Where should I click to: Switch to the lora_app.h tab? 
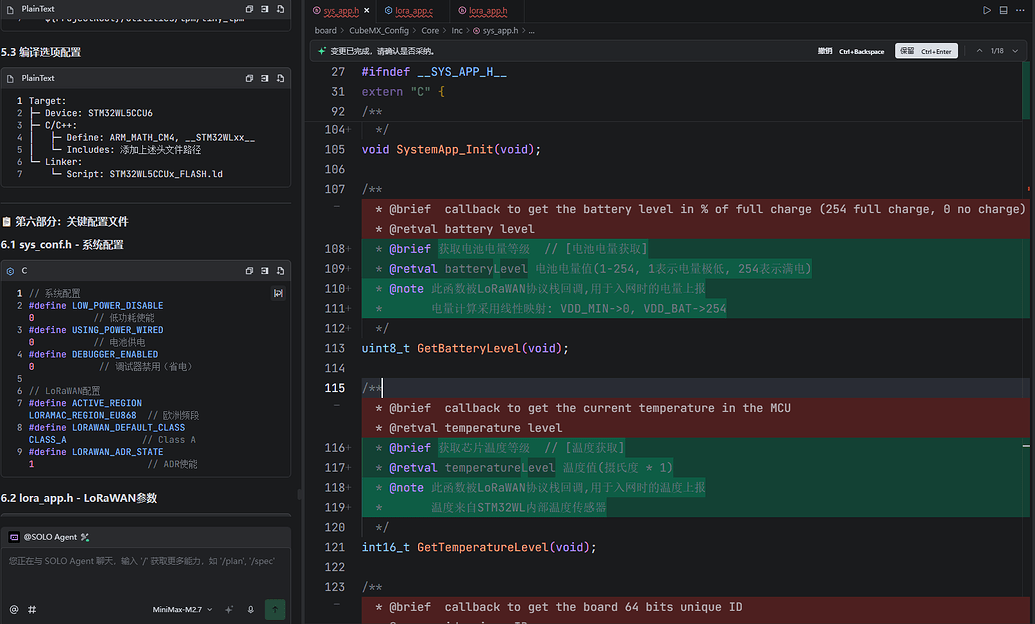coord(487,11)
